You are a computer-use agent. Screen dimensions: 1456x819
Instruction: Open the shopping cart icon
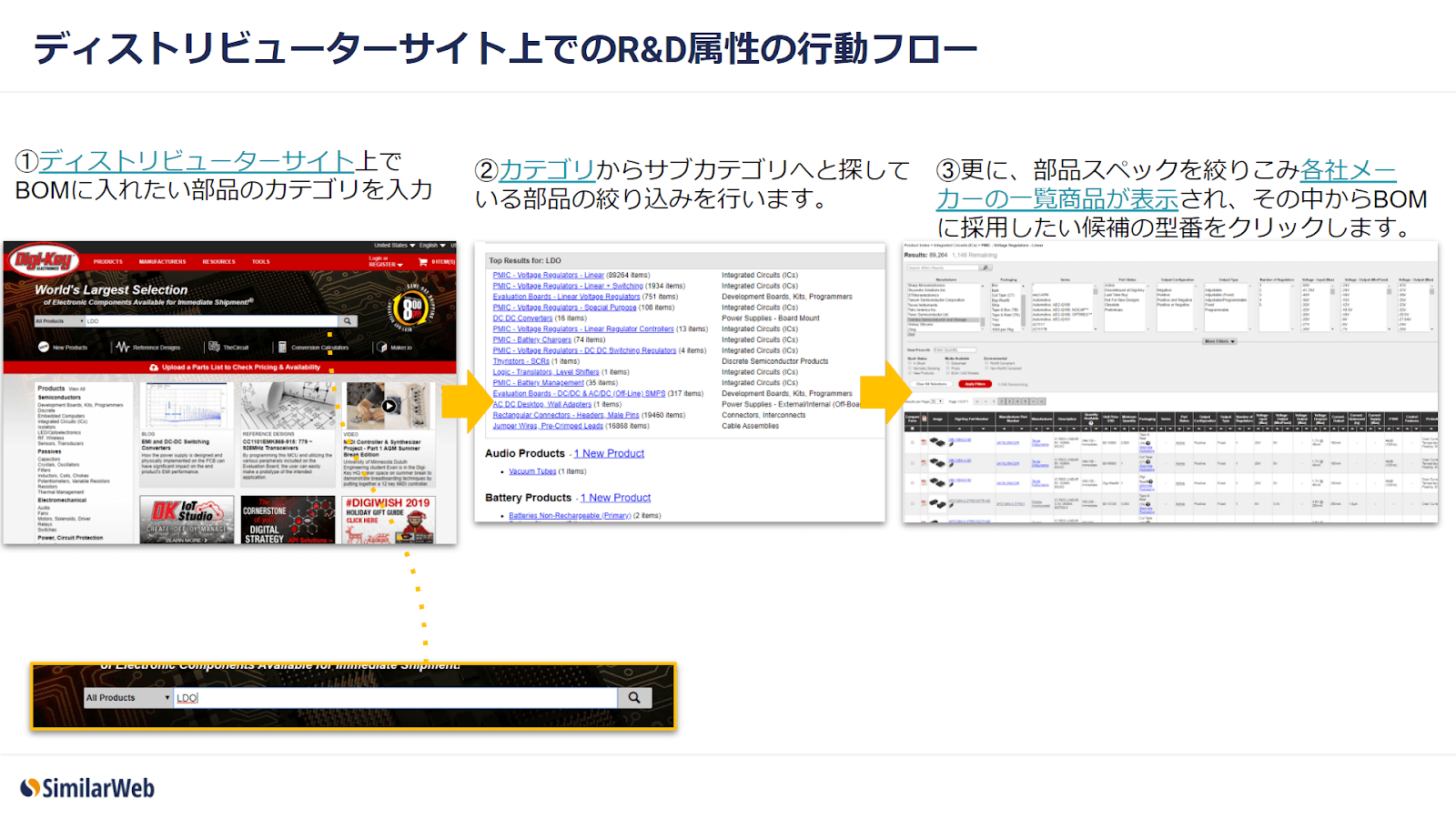click(x=423, y=262)
